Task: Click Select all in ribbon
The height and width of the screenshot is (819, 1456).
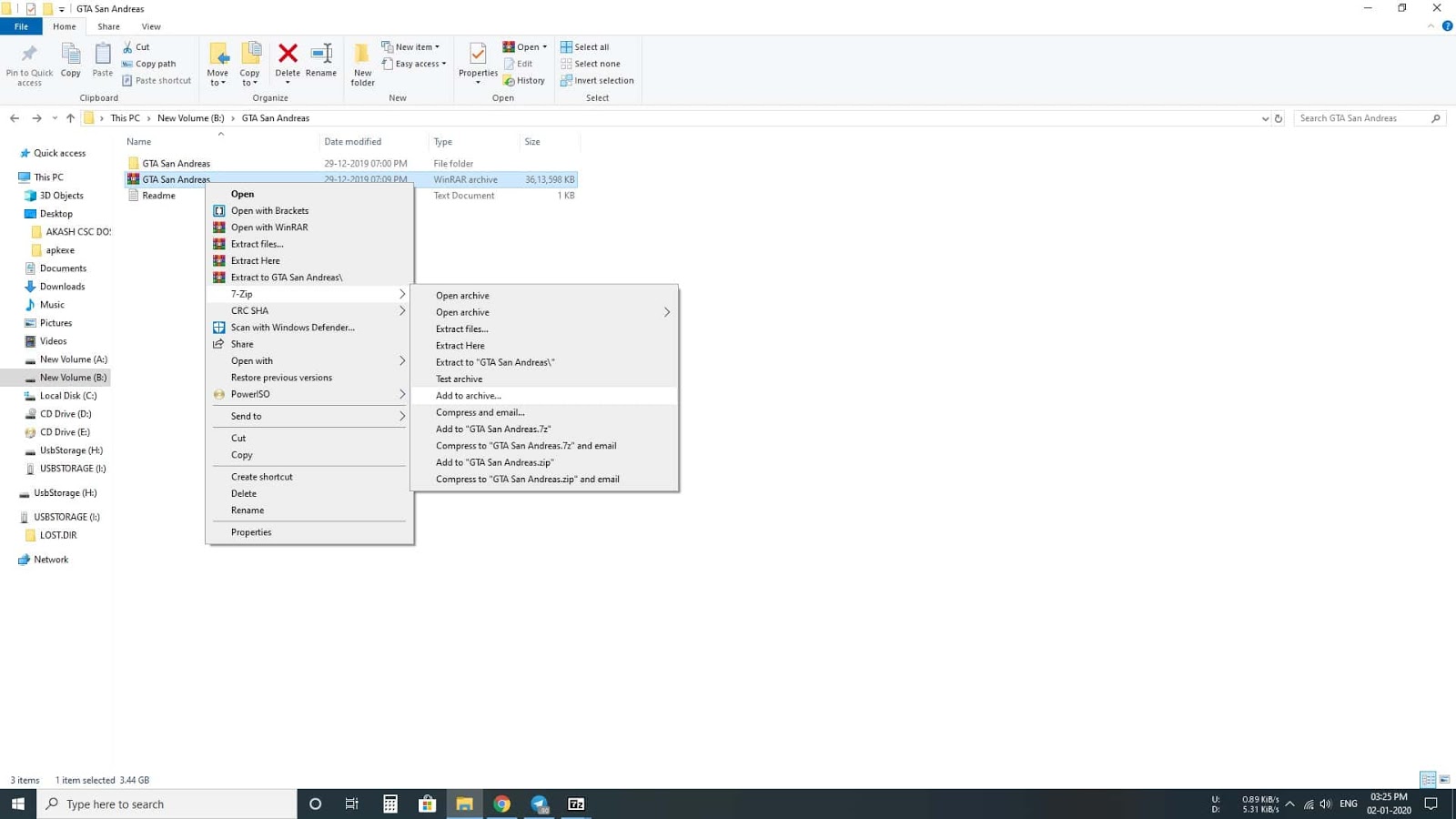Action: [584, 46]
